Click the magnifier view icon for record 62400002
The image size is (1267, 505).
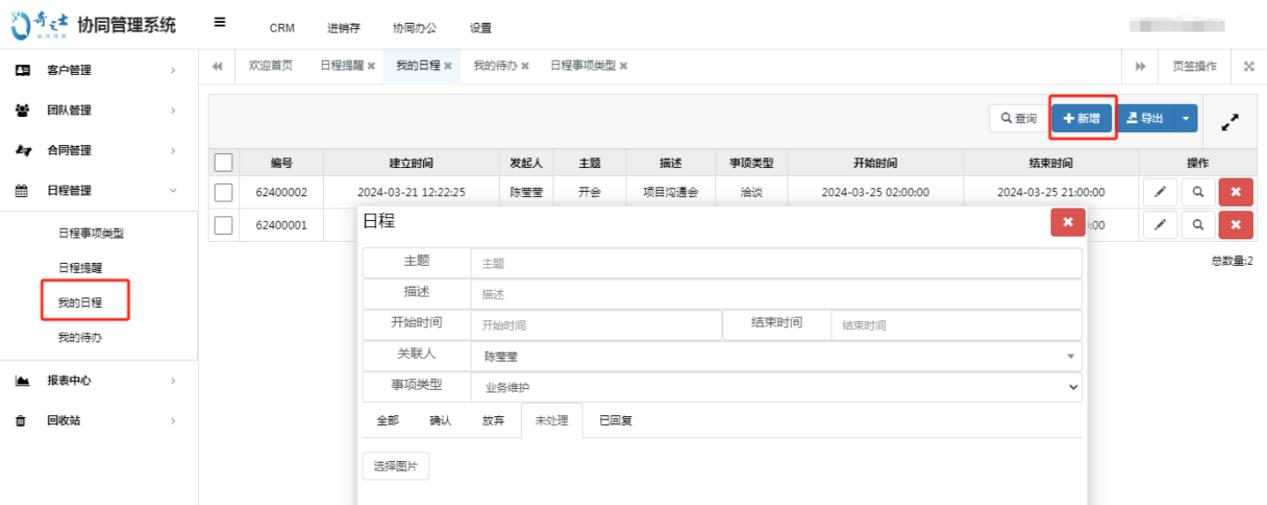pos(1197,192)
